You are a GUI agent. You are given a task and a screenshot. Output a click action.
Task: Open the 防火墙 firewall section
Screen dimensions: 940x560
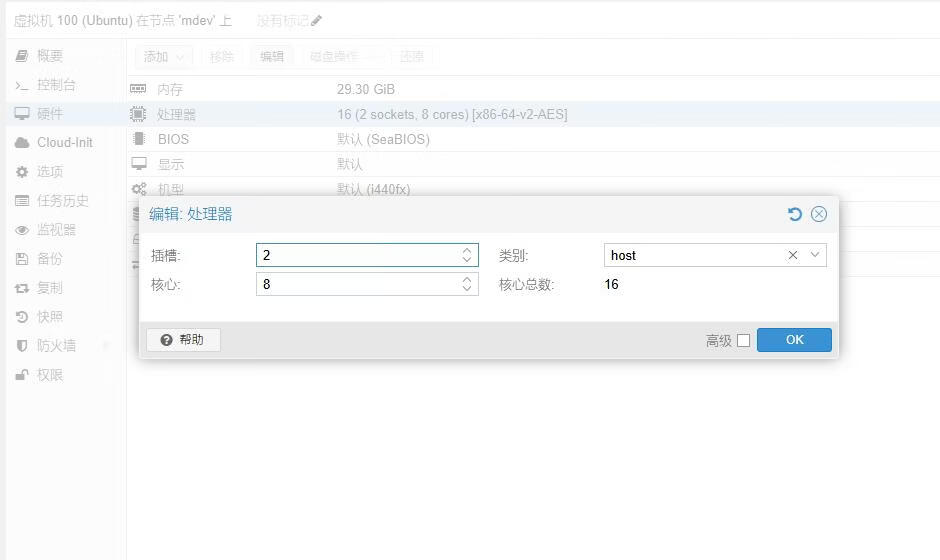click(x=56, y=345)
